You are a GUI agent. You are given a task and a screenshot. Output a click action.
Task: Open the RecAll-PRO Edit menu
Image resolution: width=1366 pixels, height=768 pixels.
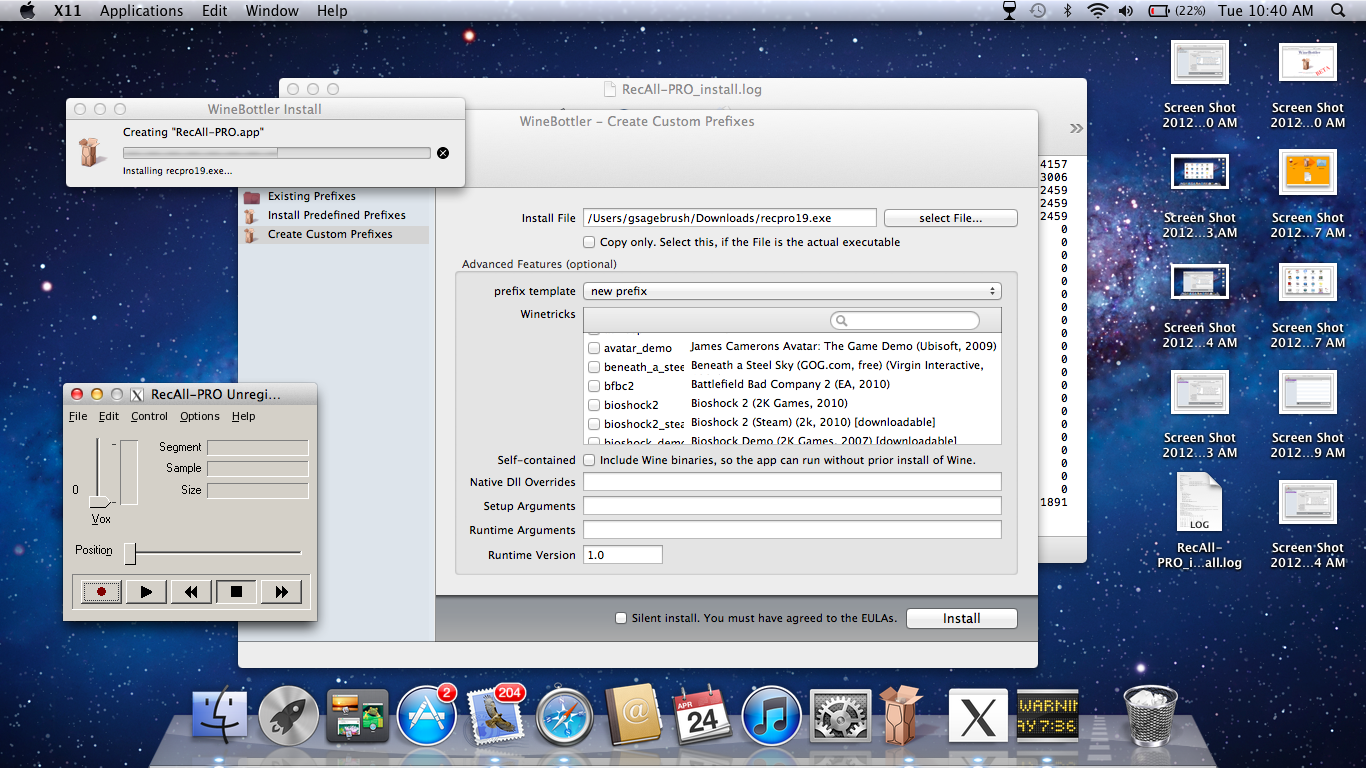tap(109, 416)
